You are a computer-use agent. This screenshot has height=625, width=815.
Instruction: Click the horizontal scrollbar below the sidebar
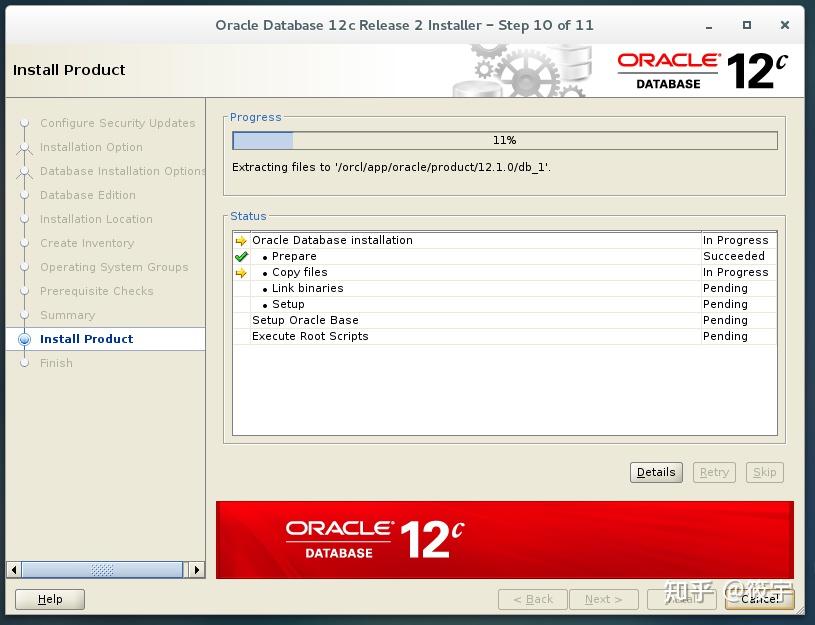click(104, 569)
